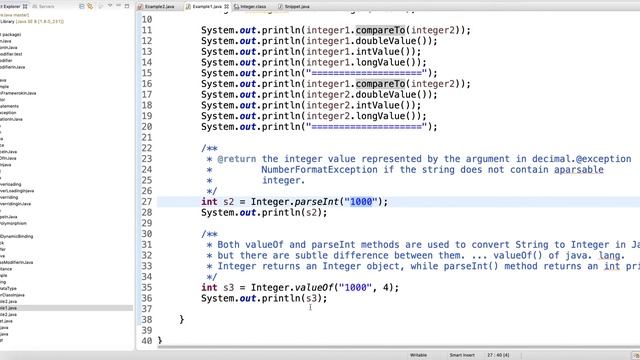Switch to the Servers view tab

43,7
